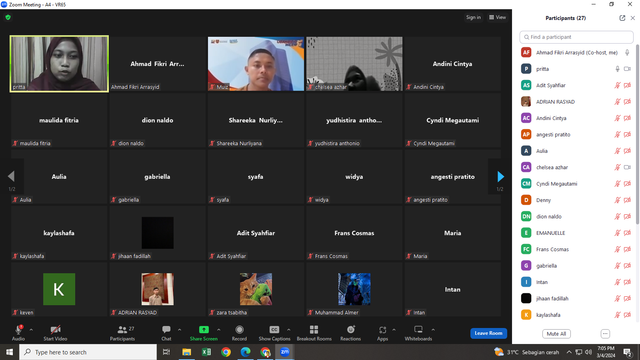This screenshot has height=360, width=640.
Task: Open Windows Start menu
Action: coord(9,352)
